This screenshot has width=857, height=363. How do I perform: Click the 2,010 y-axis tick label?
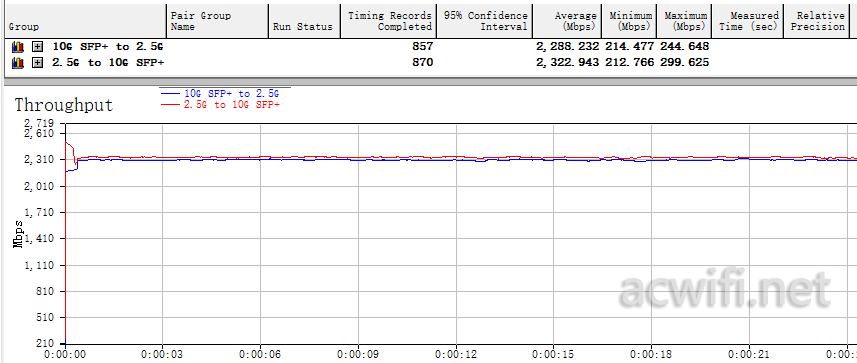point(39,186)
